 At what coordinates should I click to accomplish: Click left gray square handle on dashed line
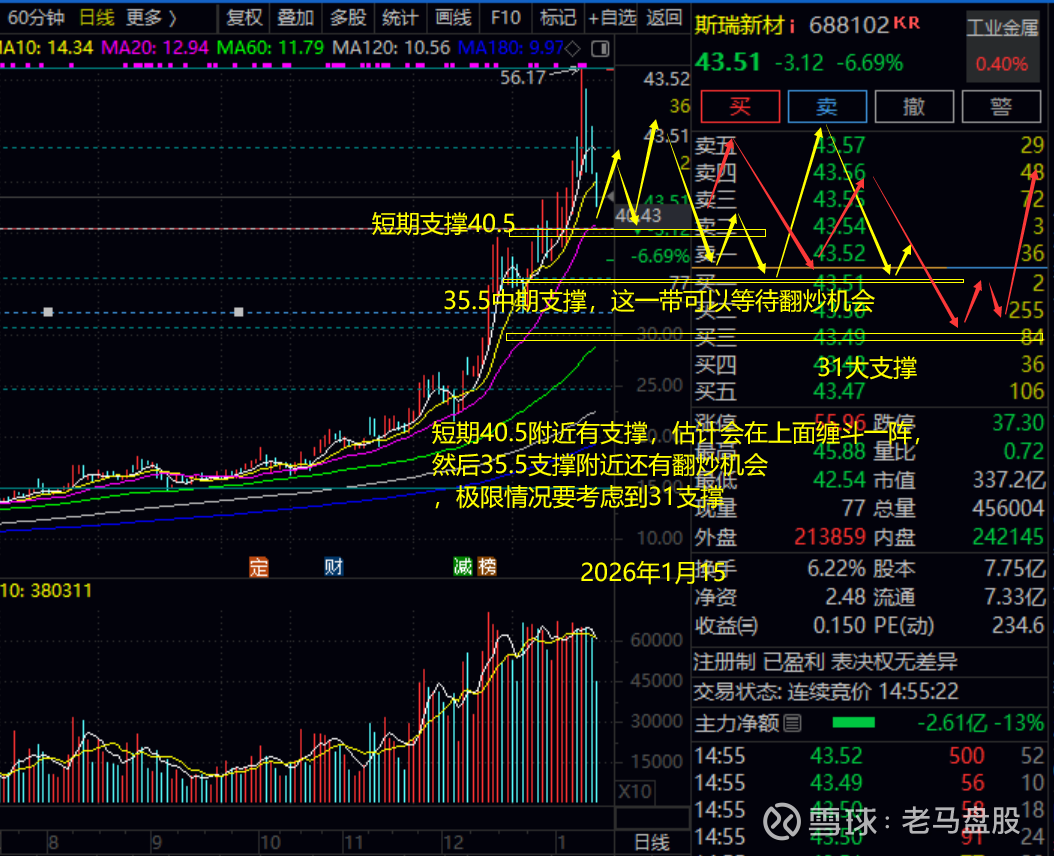tap(48, 312)
